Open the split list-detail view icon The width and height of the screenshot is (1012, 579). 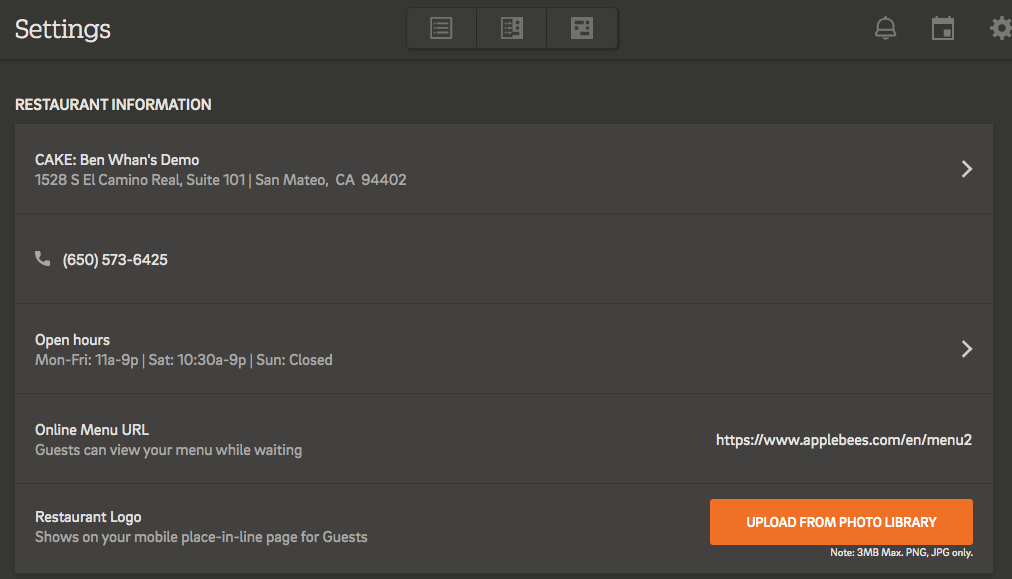point(512,28)
